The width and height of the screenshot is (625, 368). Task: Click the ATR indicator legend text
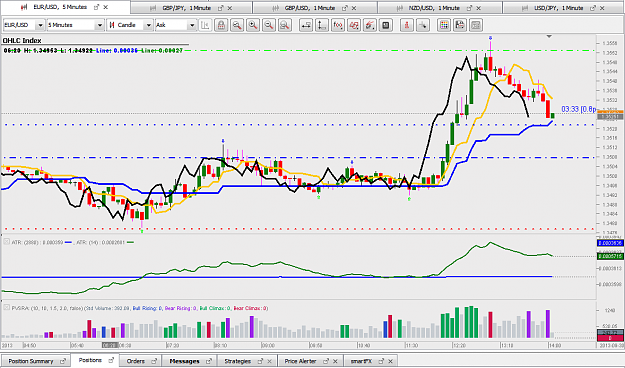(73, 242)
